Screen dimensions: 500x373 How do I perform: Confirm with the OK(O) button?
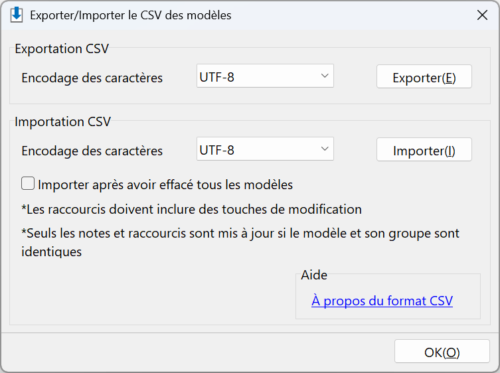click(x=442, y=352)
